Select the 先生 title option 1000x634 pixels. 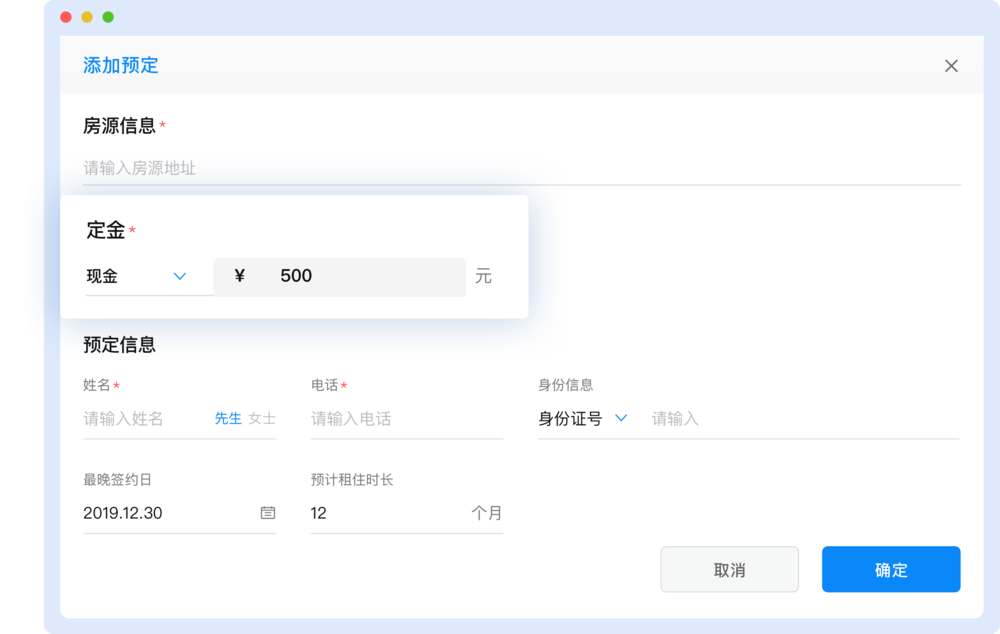tap(228, 418)
